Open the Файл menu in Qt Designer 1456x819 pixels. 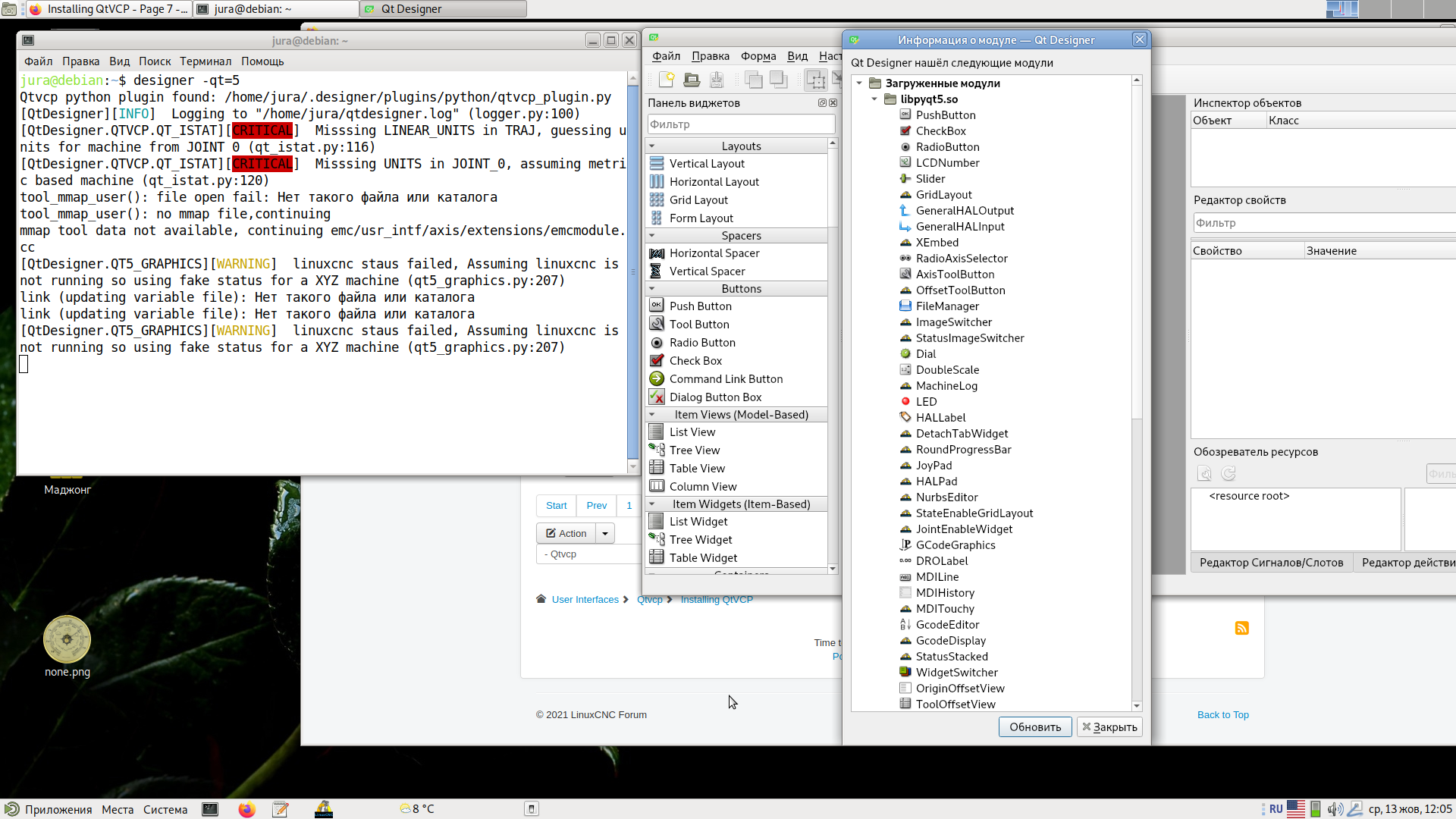(x=666, y=56)
